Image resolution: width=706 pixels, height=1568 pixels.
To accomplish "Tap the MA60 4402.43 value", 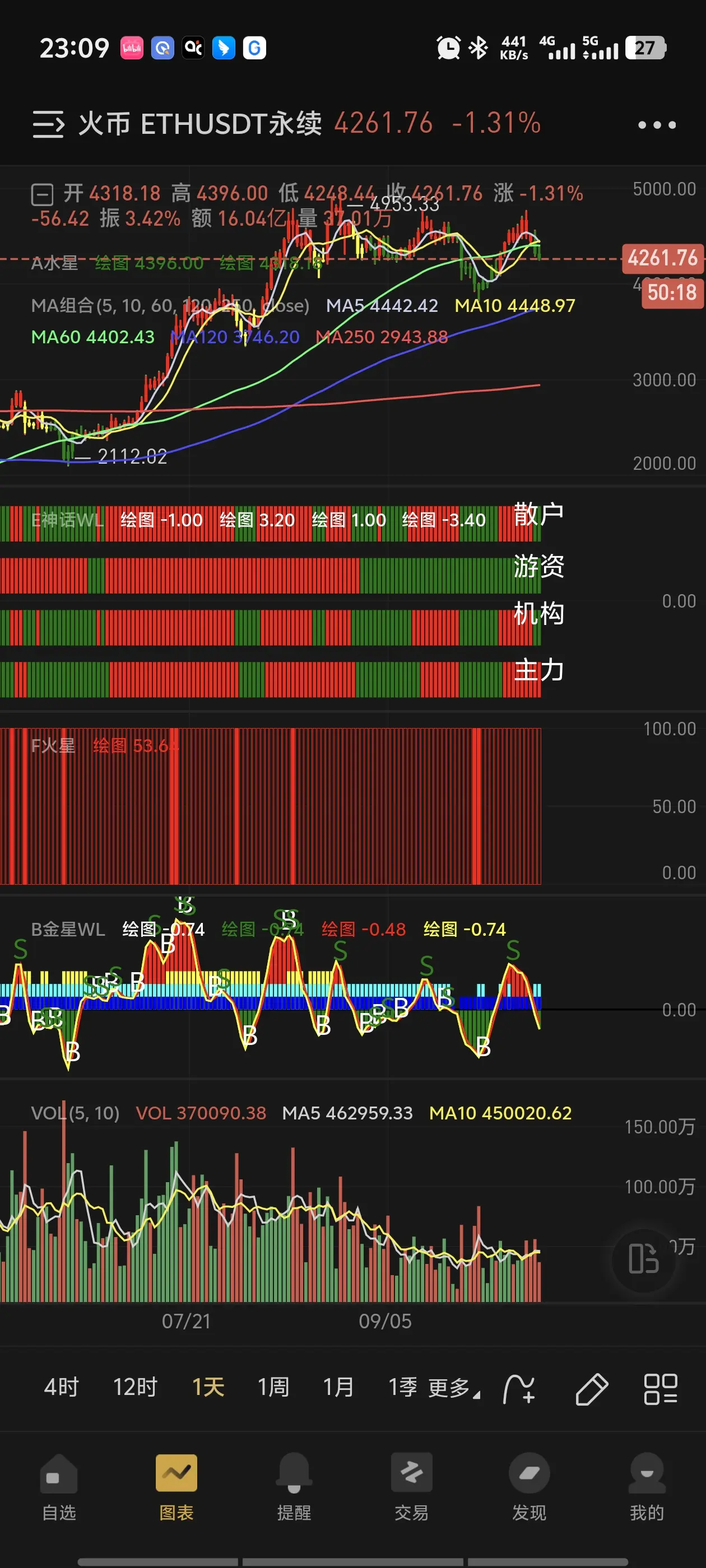I will click(92, 337).
